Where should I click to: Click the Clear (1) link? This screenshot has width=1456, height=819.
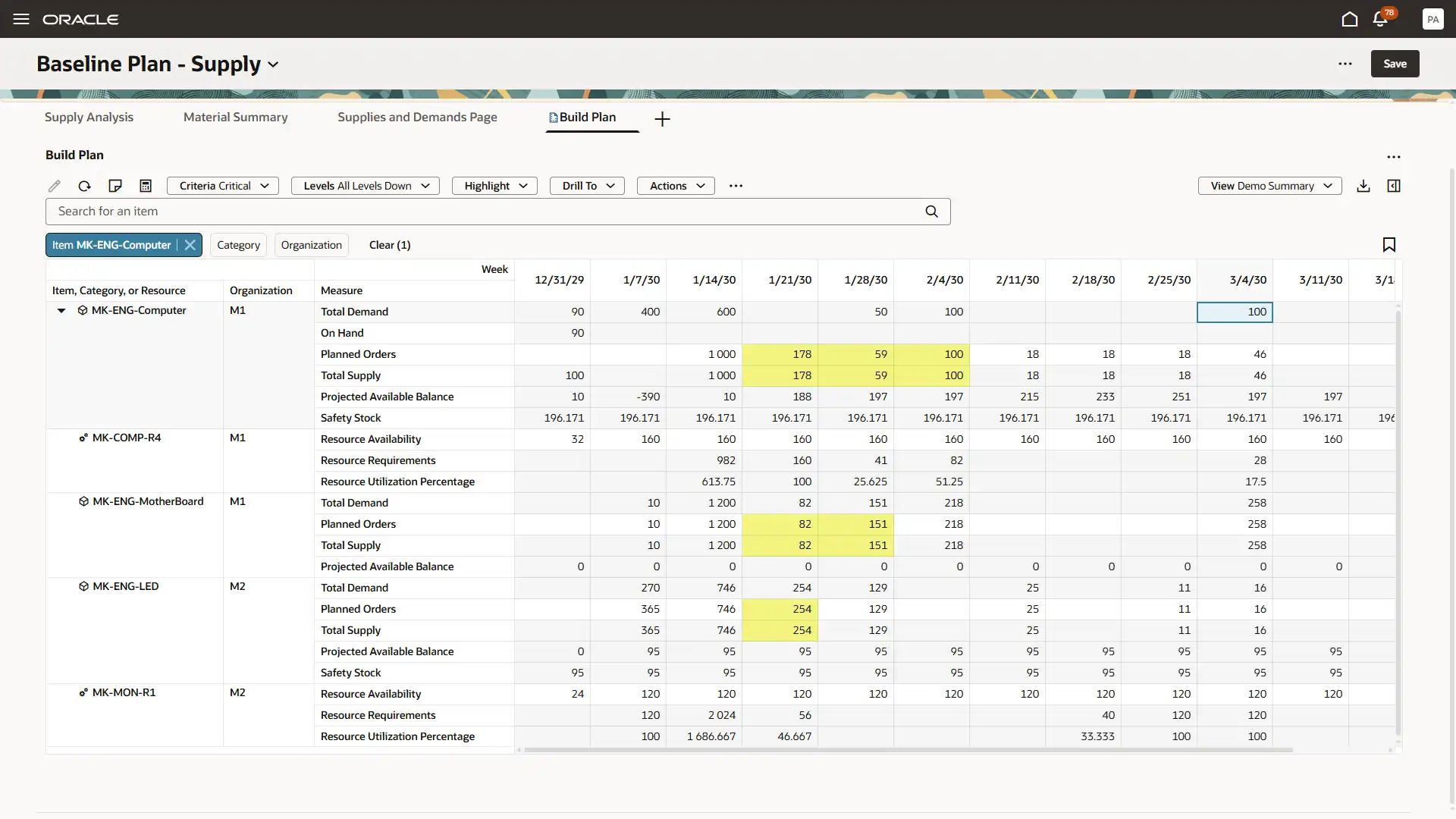(390, 245)
